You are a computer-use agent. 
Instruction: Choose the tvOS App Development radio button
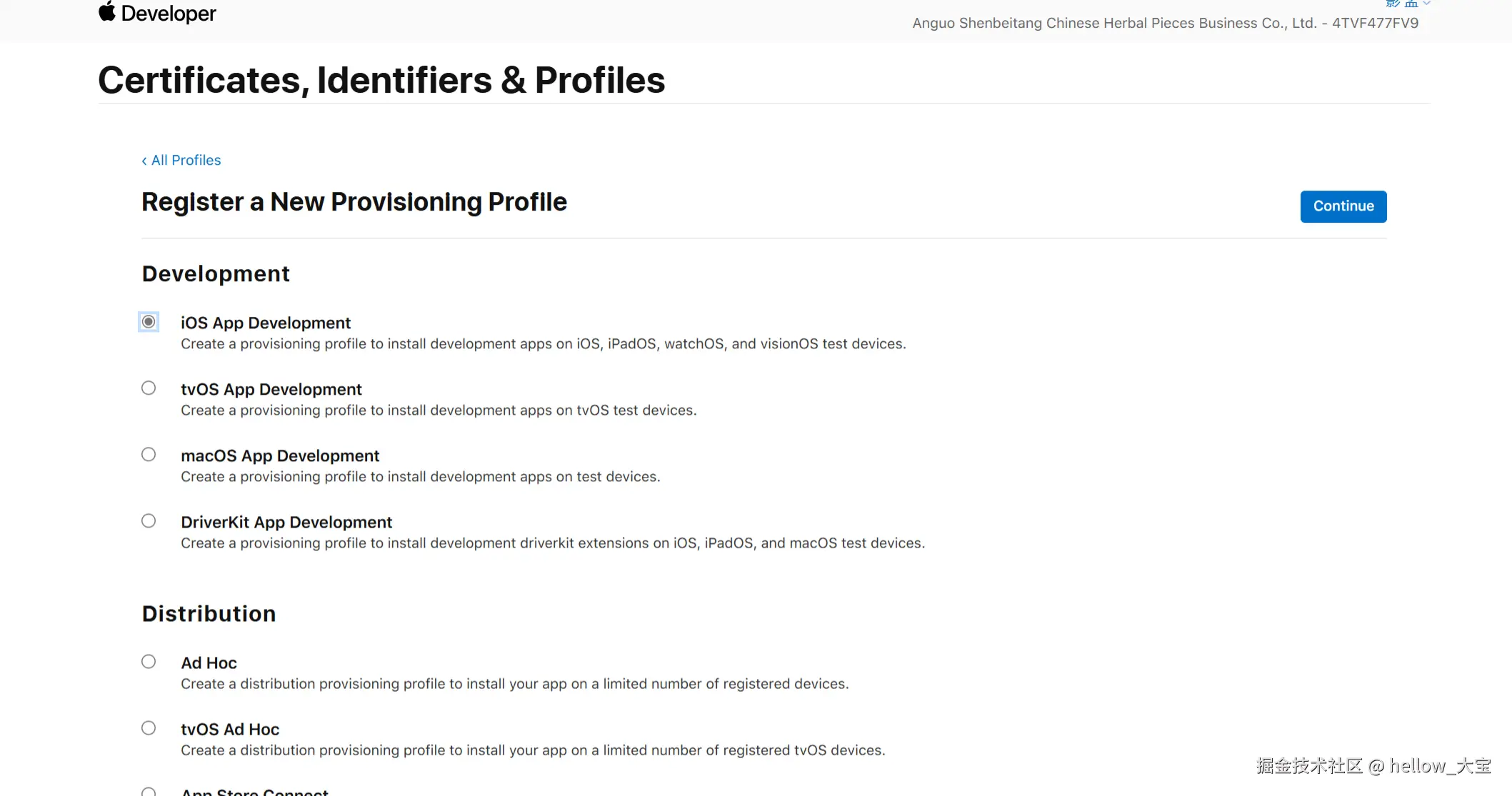pos(149,388)
